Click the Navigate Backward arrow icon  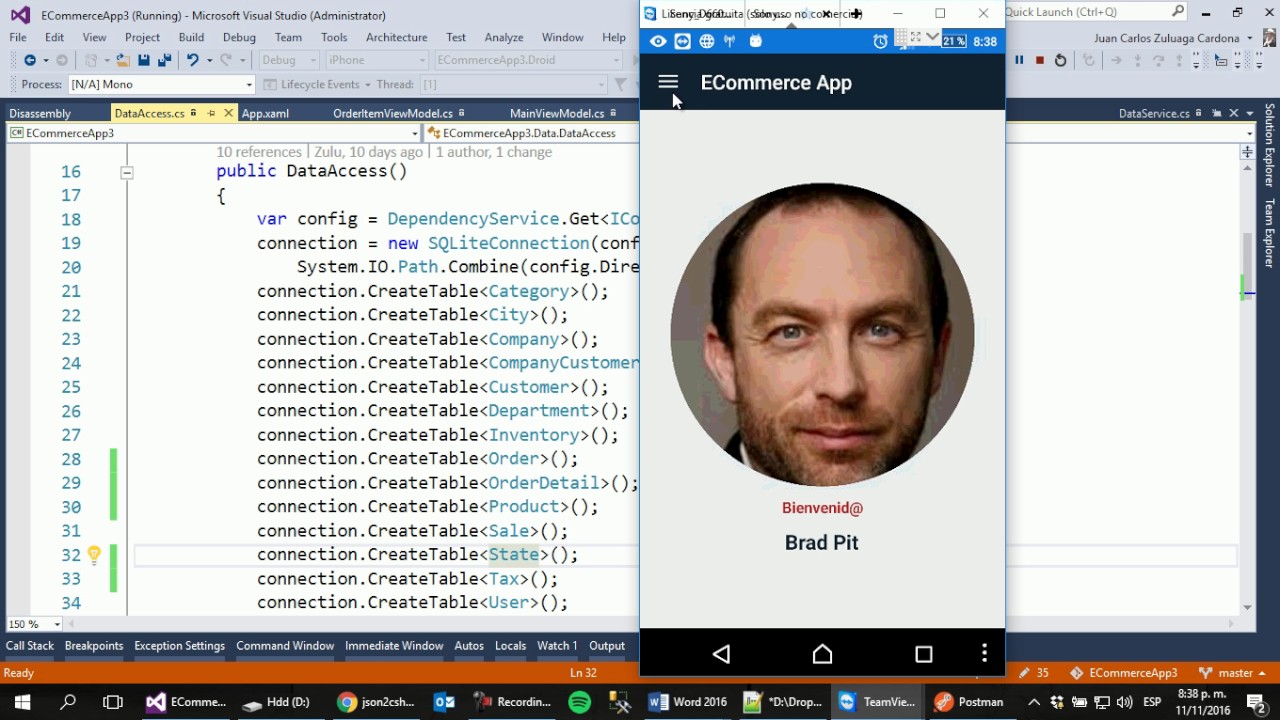[x=29, y=60]
